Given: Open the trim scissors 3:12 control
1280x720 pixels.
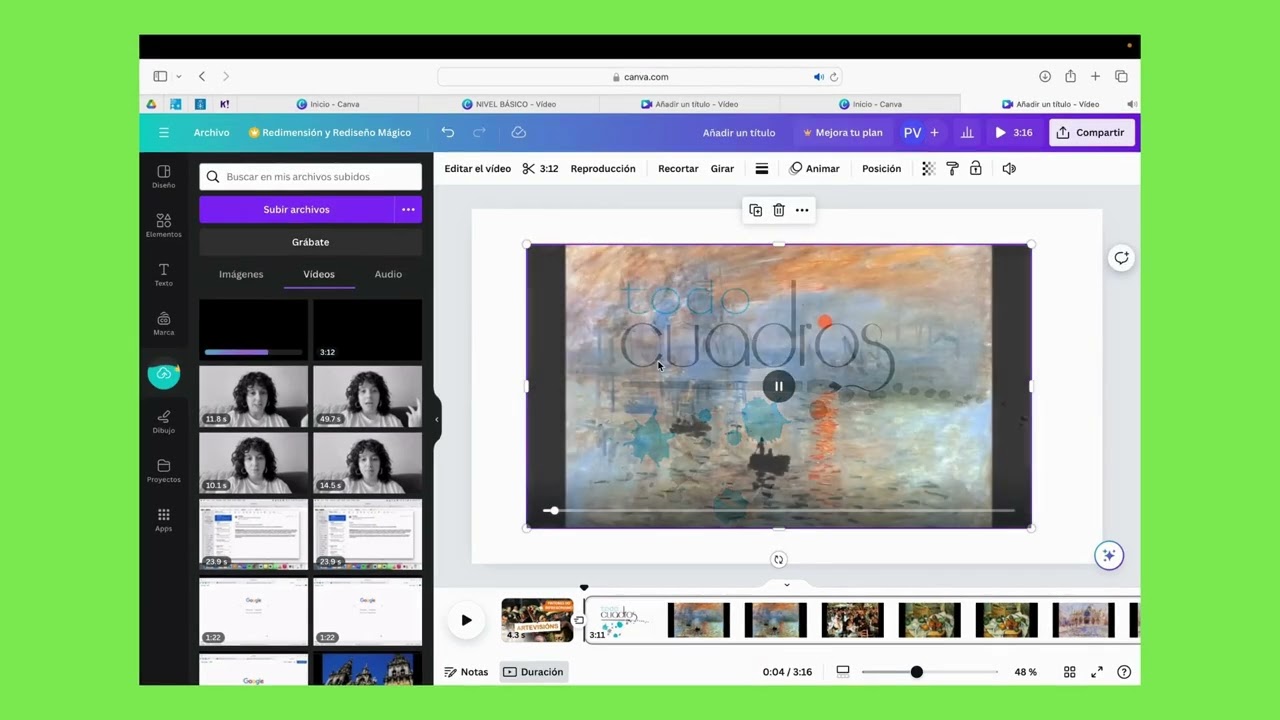Looking at the screenshot, I should pyautogui.click(x=541, y=169).
